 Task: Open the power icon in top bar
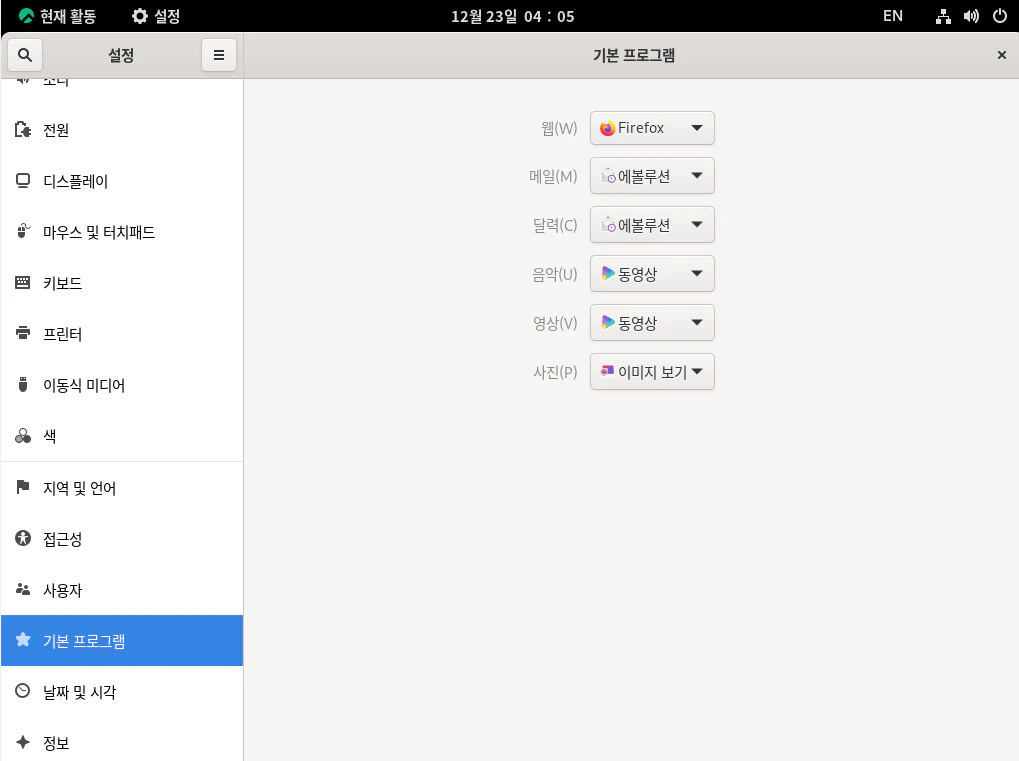(1000, 16)
